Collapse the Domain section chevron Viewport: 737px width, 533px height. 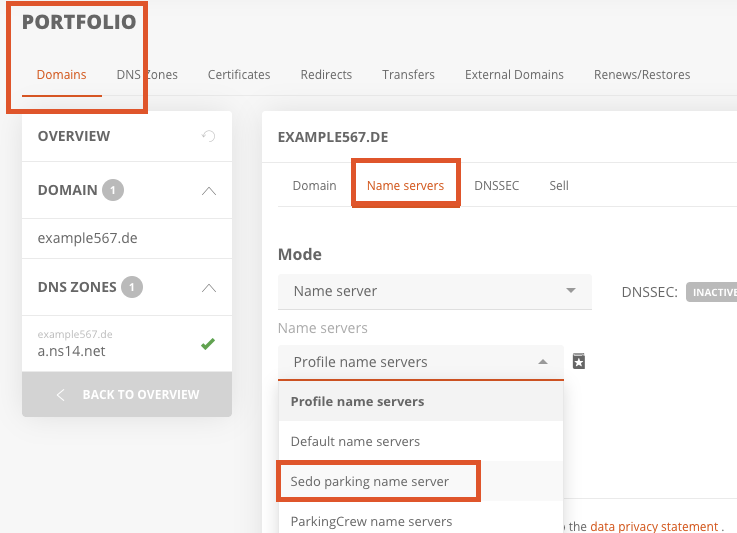(209, 191)
